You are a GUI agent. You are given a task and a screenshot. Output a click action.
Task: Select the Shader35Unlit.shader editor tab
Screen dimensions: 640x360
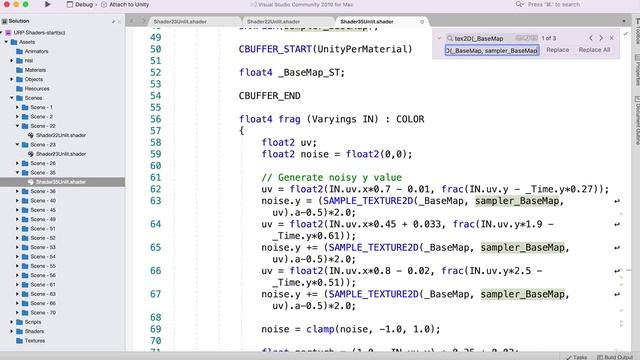point(367,22)
